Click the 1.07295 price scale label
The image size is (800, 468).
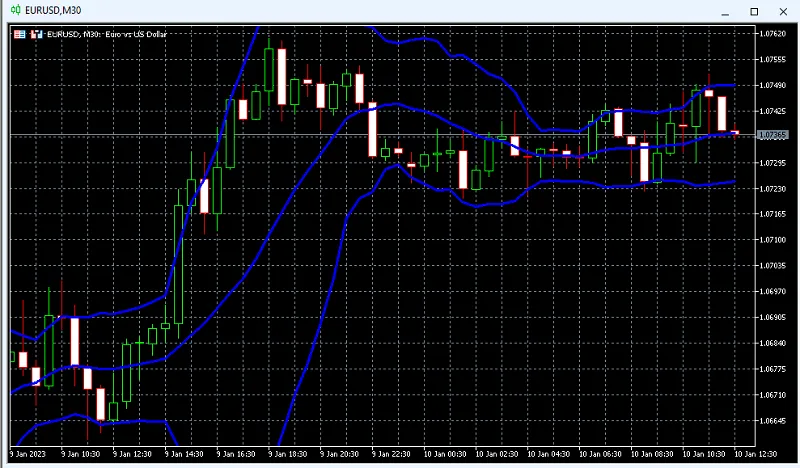point(772,163)
